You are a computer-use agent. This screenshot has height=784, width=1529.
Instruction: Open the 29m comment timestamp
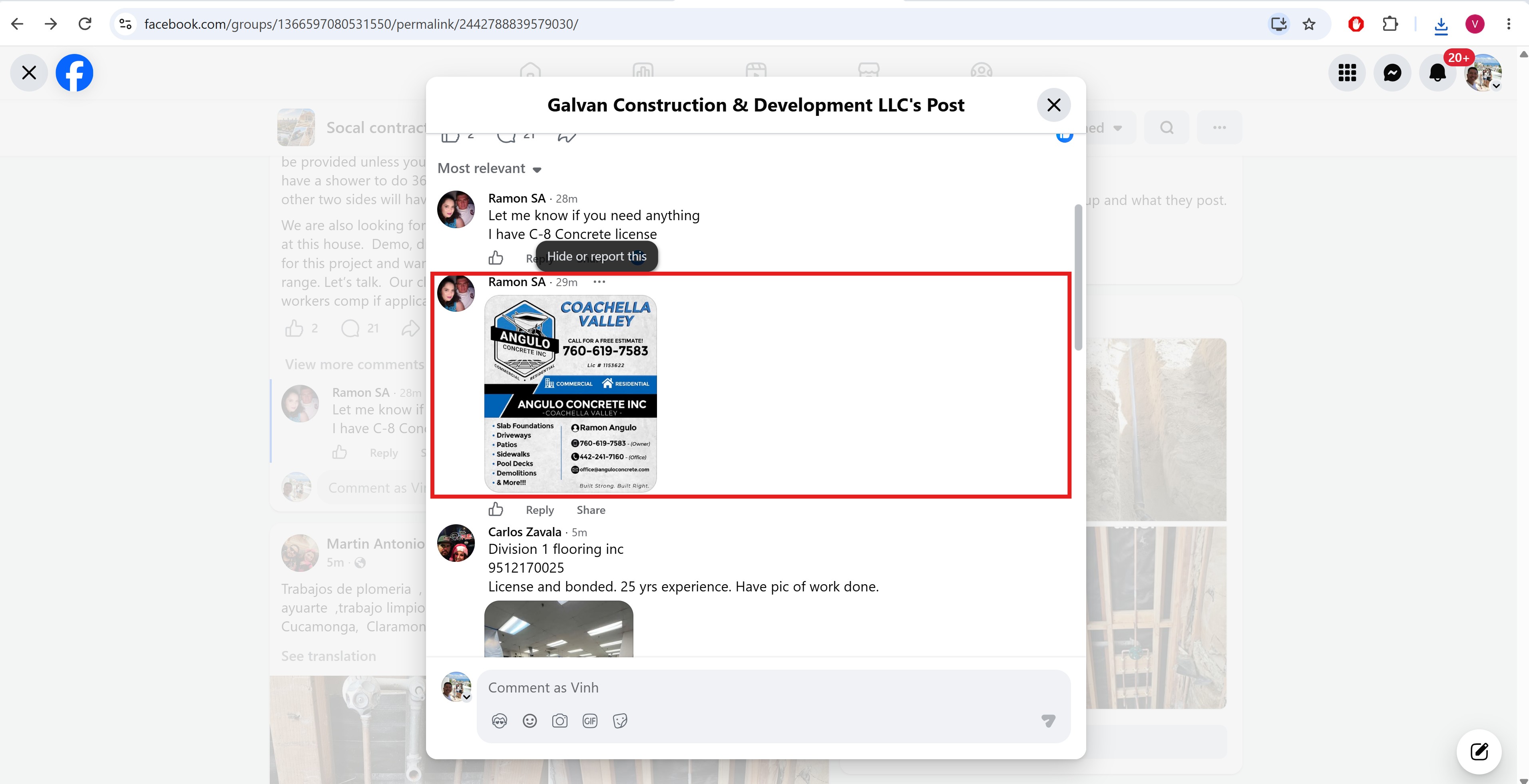pos(566,283)
